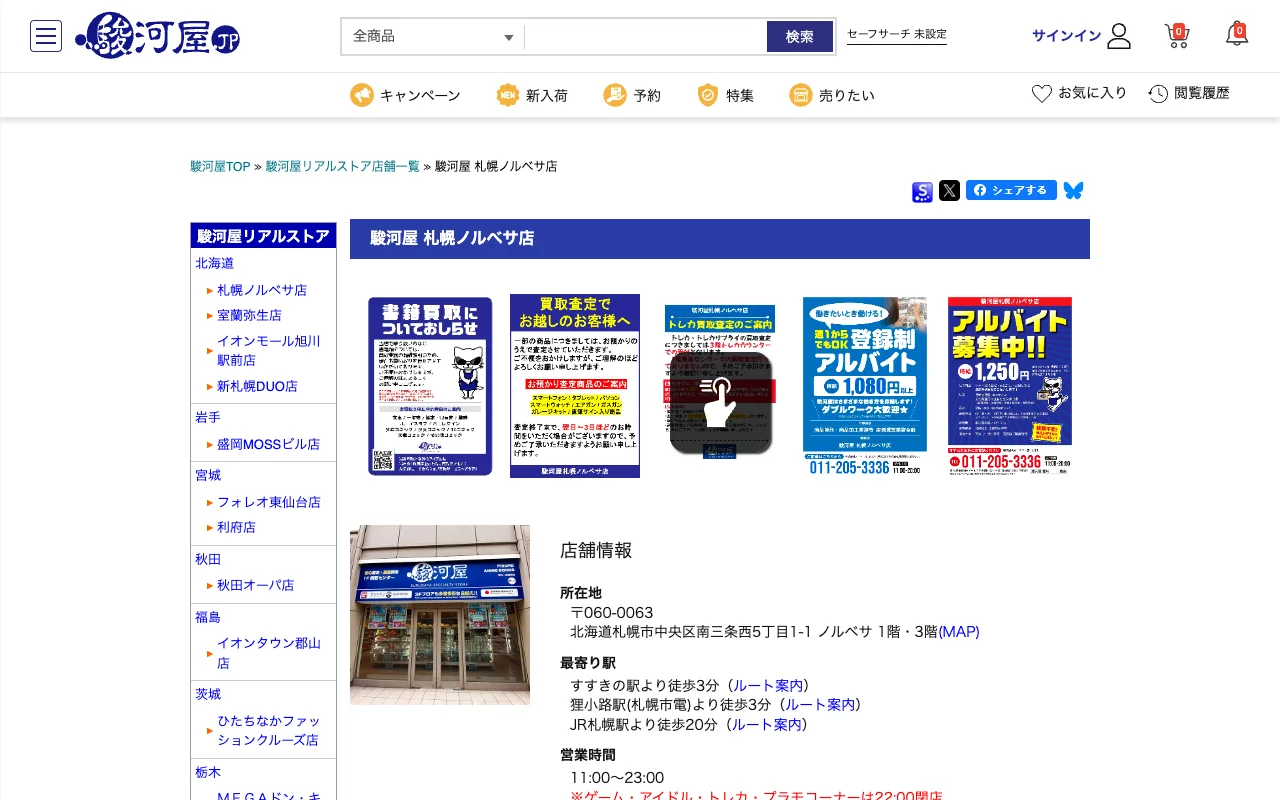Viewport: 1280px width, 800px height.
Task: Select 岩手 in the store sidebar
Action: pyautogui.click(x=208, y=417)
